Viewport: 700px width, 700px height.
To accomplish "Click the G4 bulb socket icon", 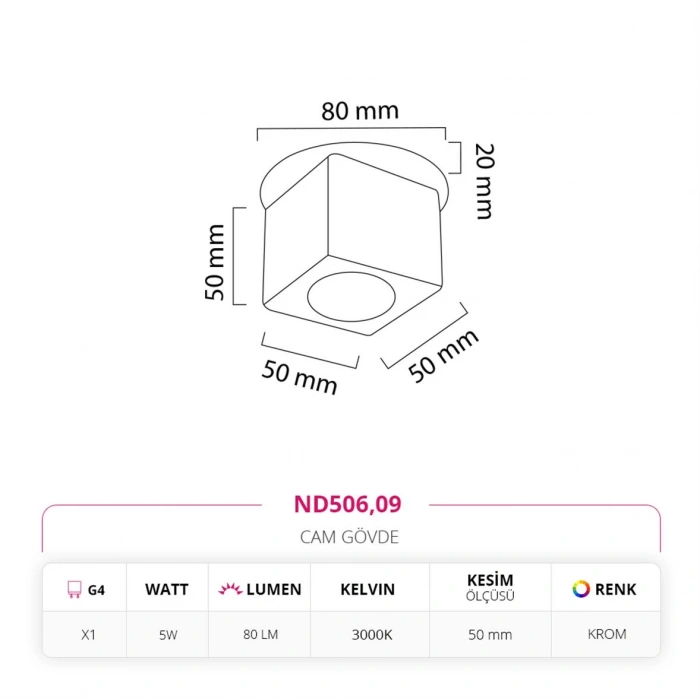I will [x=73, y=590].
